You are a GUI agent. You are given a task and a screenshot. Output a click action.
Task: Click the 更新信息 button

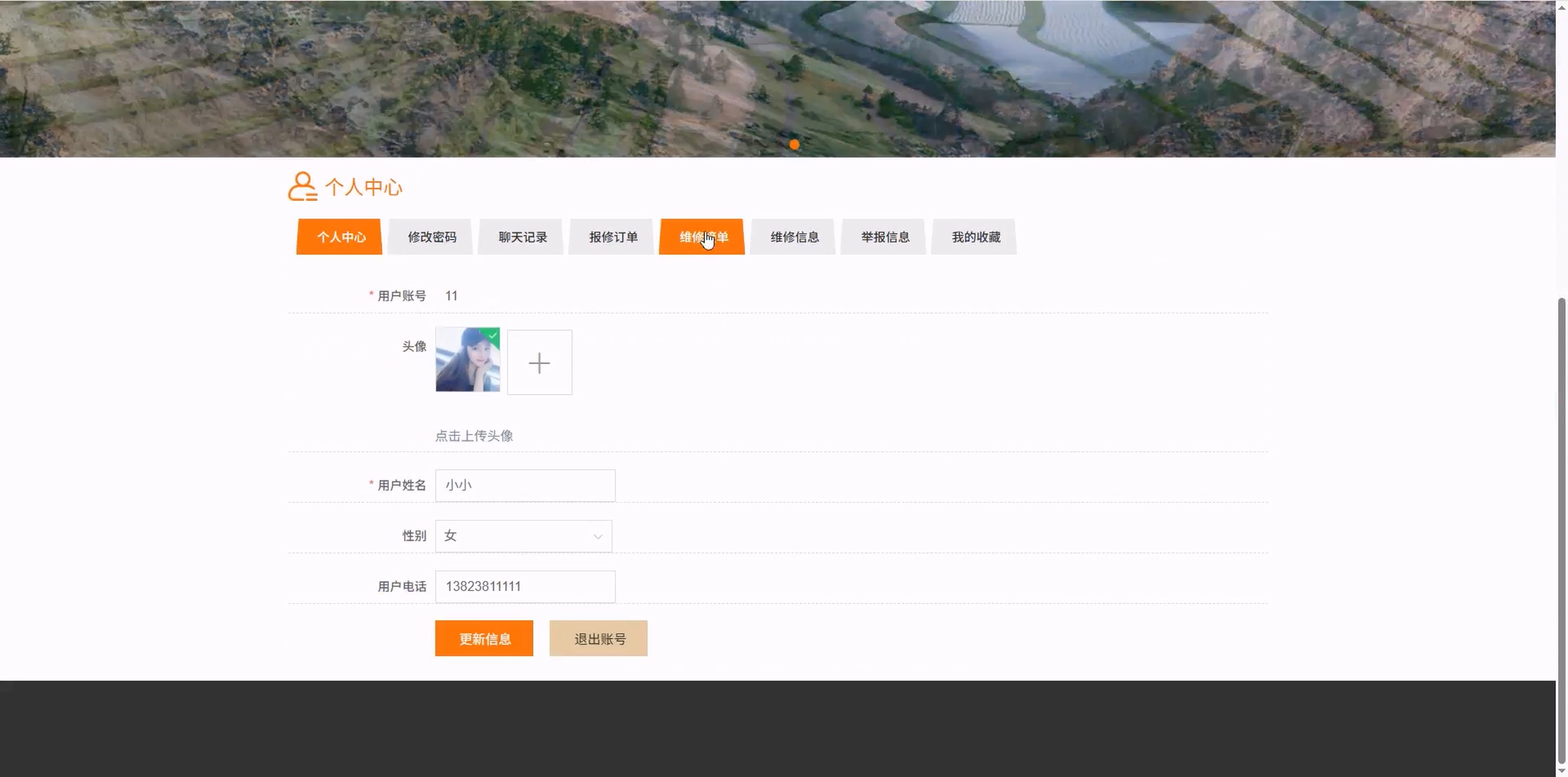click(484, 638)
